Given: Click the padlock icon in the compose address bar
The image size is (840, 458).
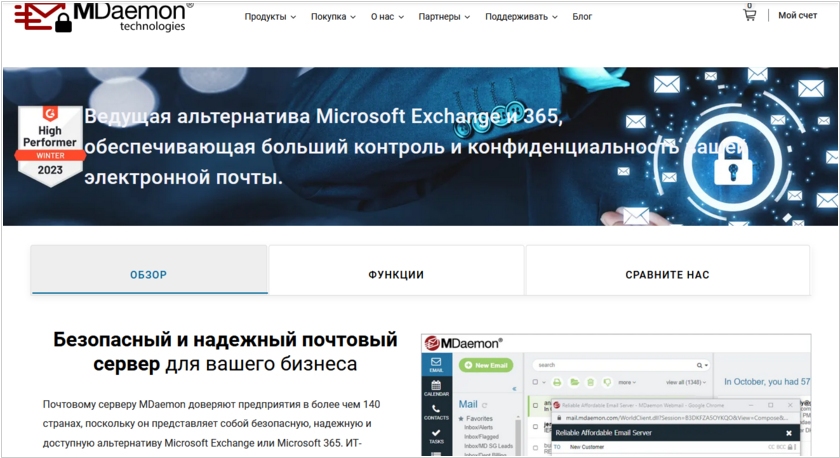Looking at the screenshot, I should [x=559, y=418].
